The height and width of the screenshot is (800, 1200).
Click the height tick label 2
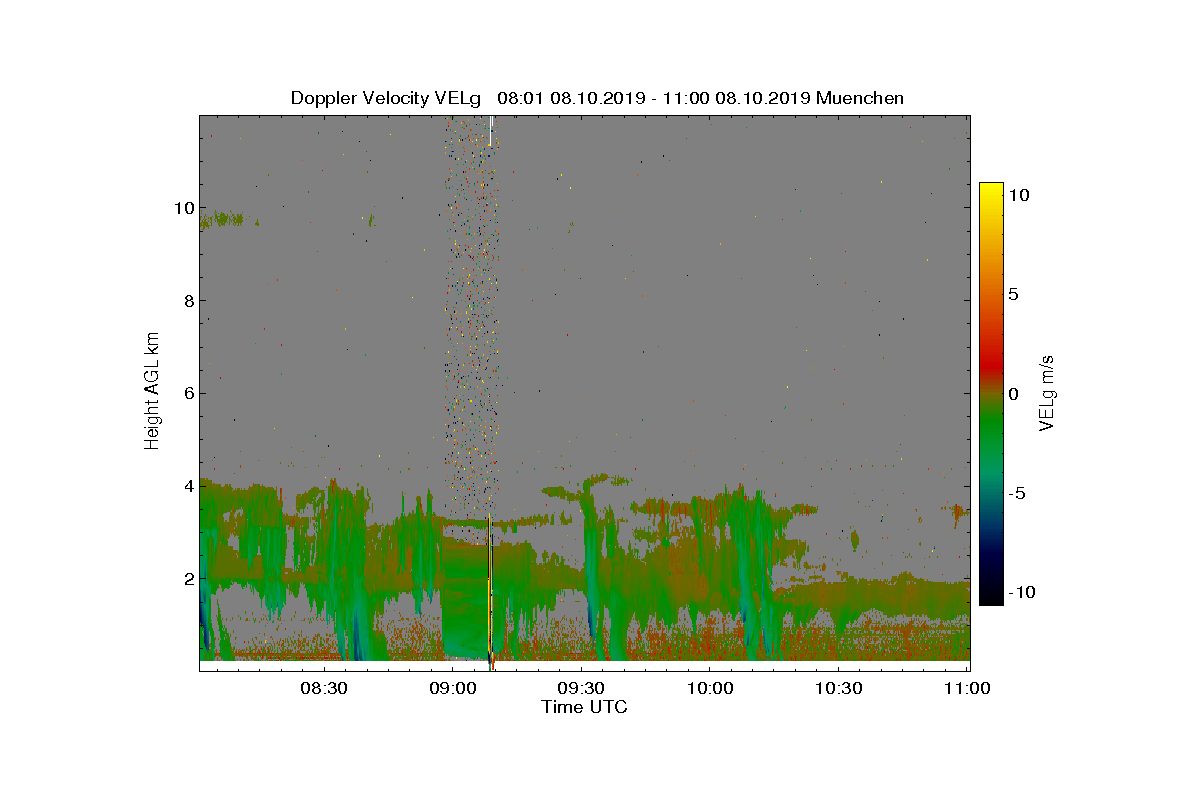(188, 578)
